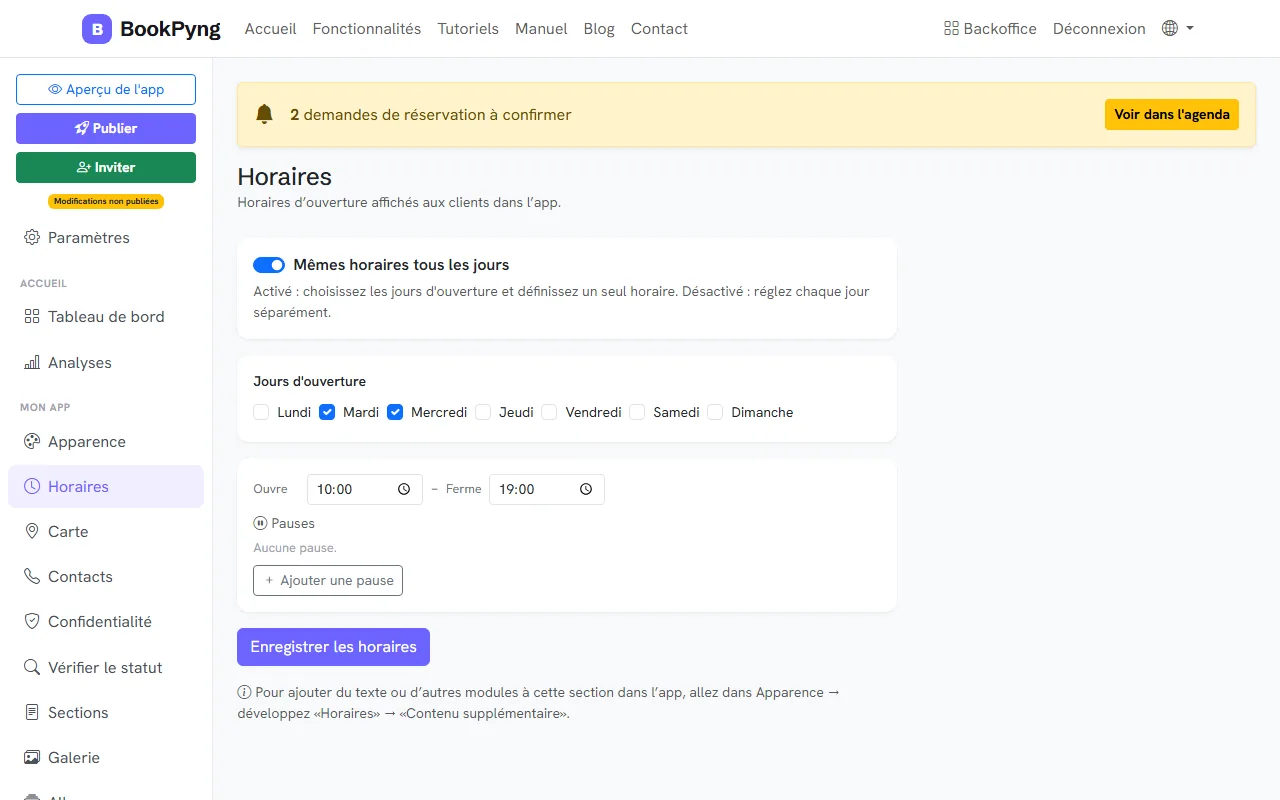Open Fonctionnalités in top navigation

pos(367,29)
